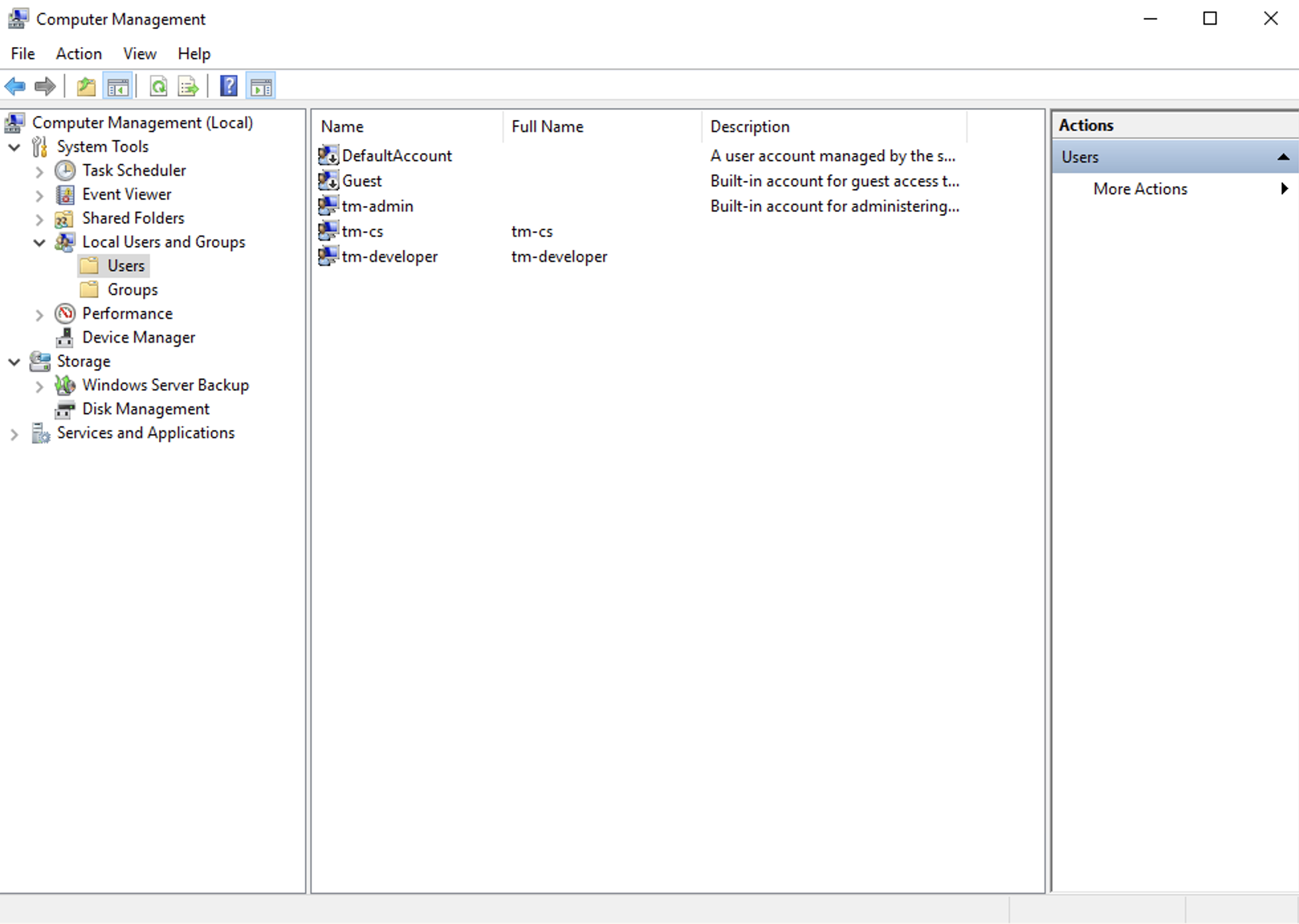The image size is (1299, 924).
Task: Expand the Task Scheduler tree node
Action: (x=40, y=171)
